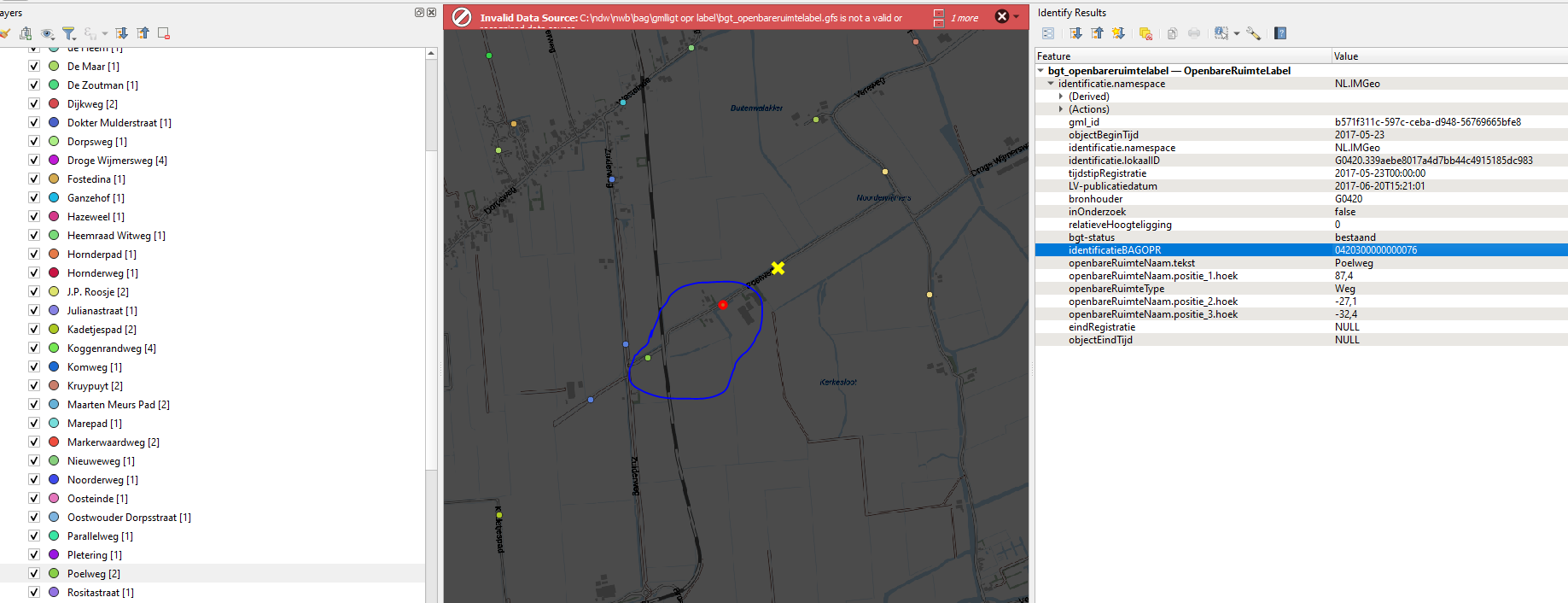1568x603 pixels.
Task: Click Remove Layer icon in Layers toolbar
Action: point(164,33)
